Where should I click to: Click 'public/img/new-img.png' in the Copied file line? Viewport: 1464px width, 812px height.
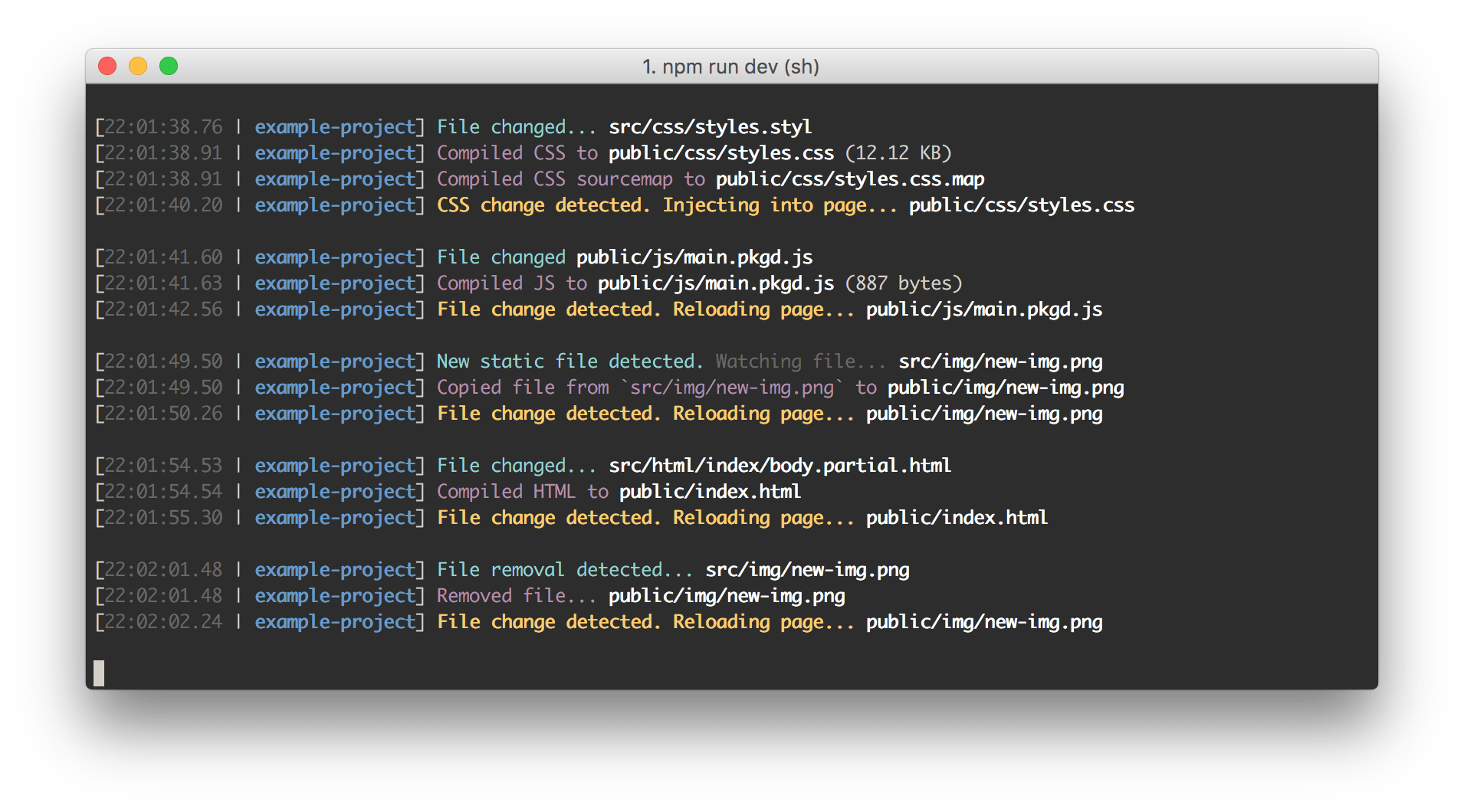[x=1006, y=388]
